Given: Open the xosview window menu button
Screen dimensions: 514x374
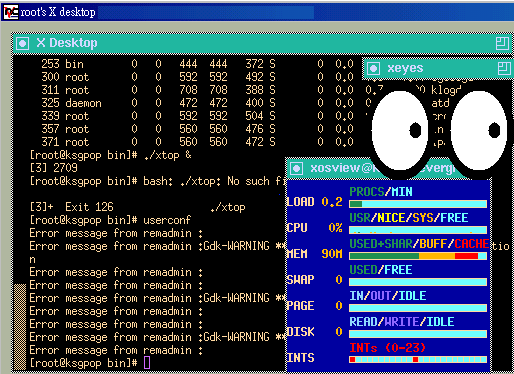Looking at the screenshot, I should [x=296, y=168].
